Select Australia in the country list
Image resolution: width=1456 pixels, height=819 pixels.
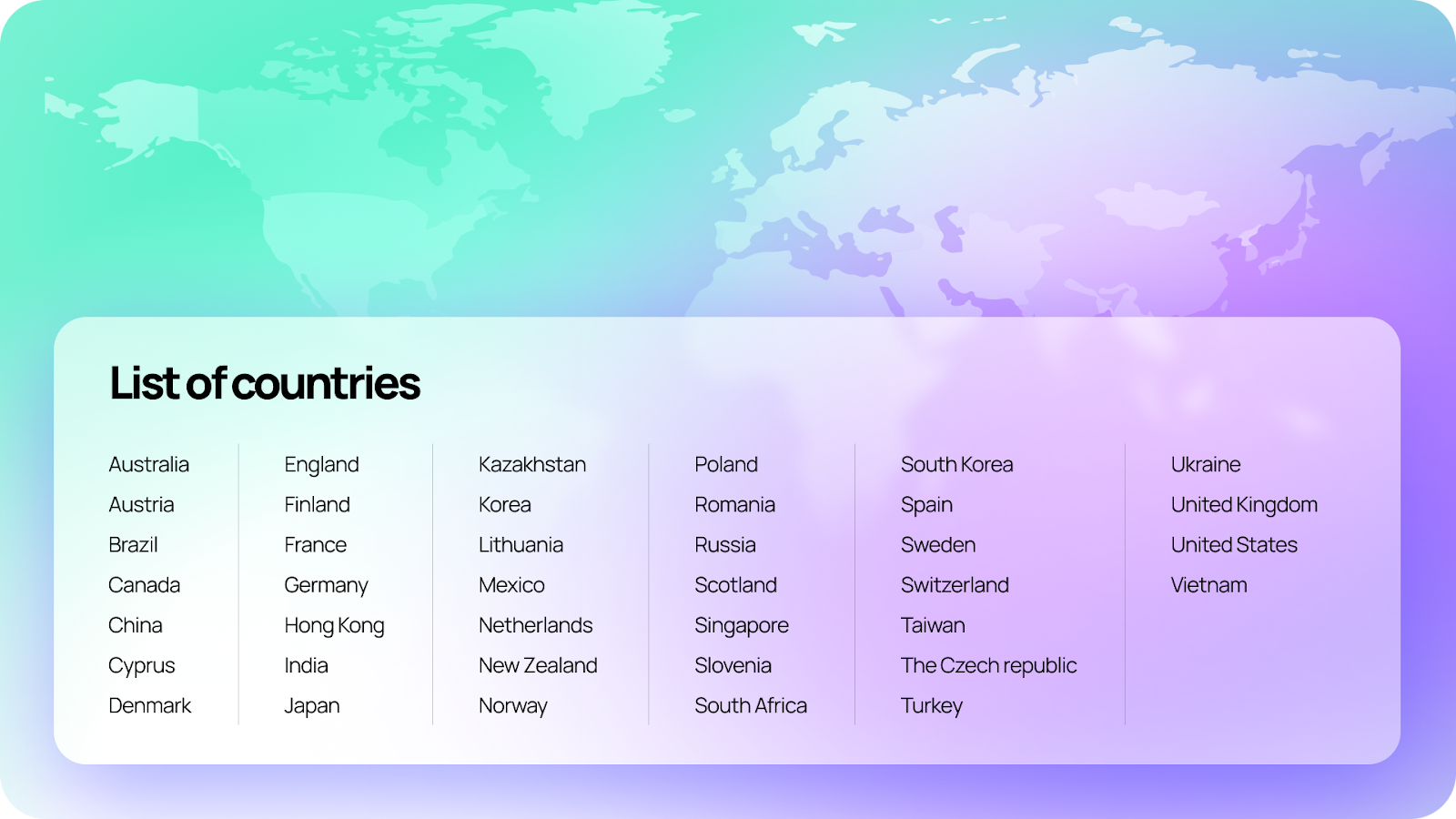(x=149, y=464)
